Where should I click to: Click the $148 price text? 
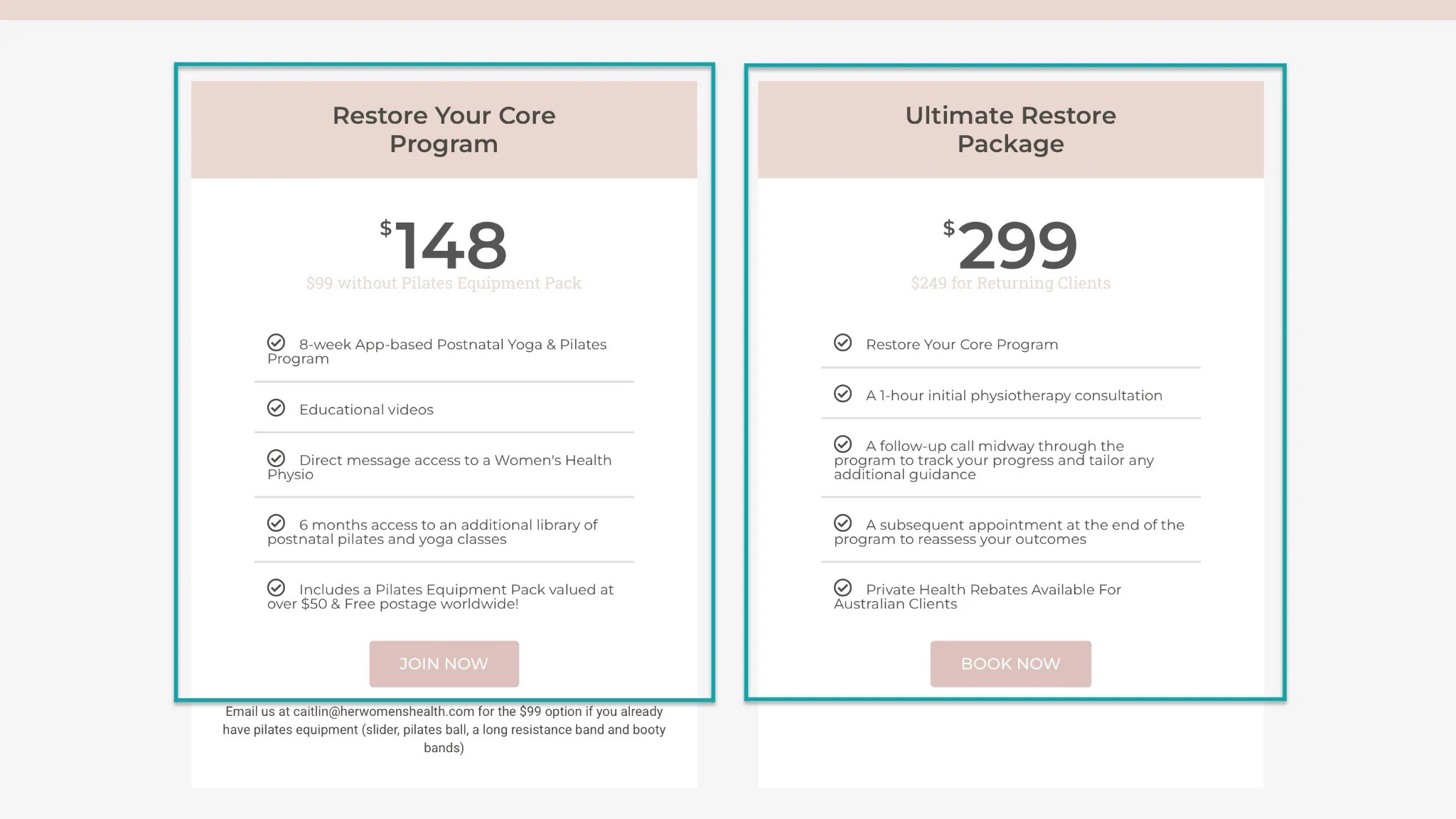point(444,244)
